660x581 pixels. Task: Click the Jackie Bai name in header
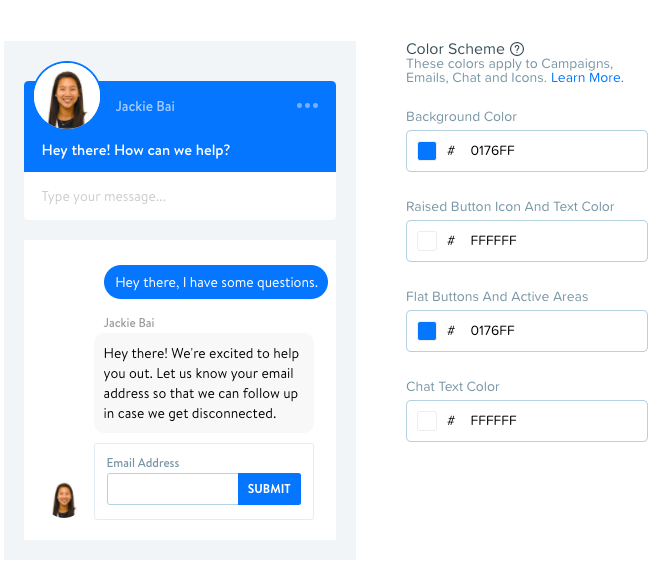coord(145,107)
